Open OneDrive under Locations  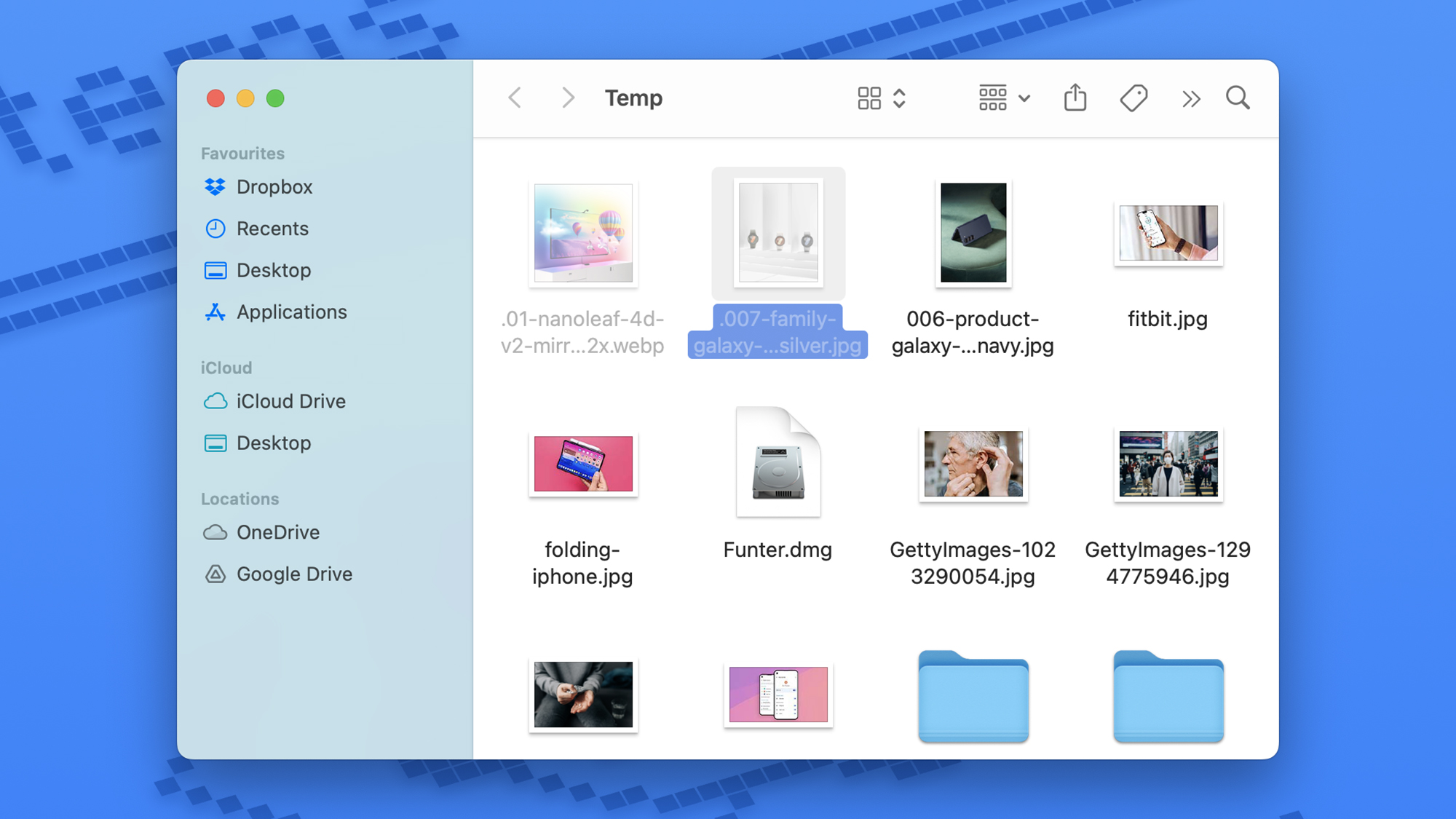(x=277, y=533)
